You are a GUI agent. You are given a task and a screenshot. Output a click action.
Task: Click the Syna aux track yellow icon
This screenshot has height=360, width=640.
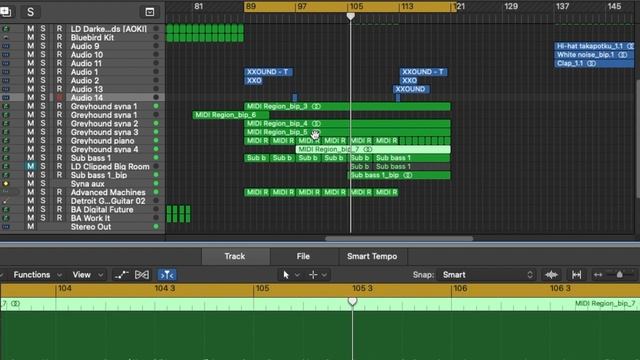(6, 184)
